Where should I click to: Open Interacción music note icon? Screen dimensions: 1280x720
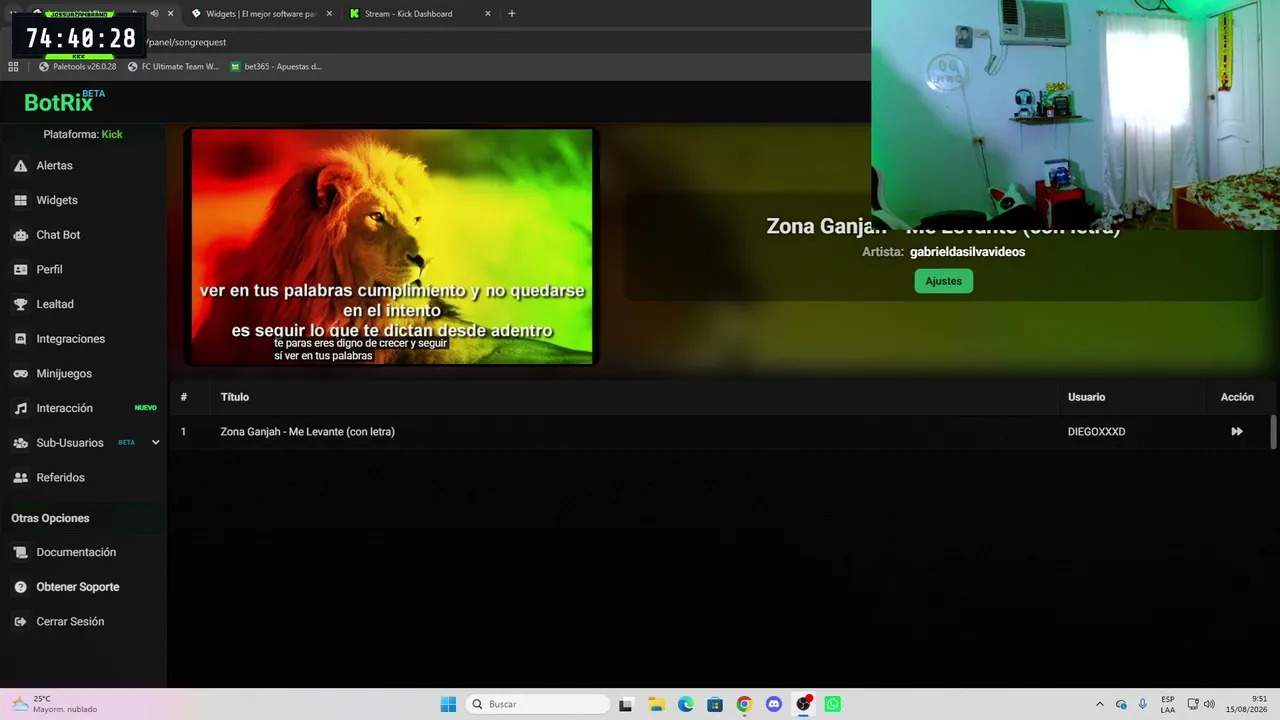click(20, 408)
